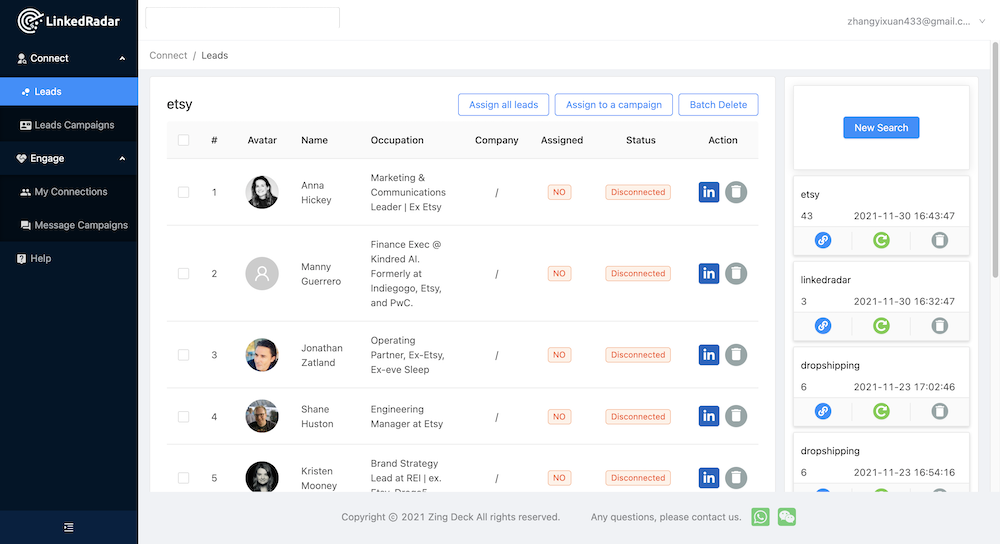Screen dimensions: 1000x544
Task: Delete the Anna Hickey lead
Action: [x=736, y=192]
